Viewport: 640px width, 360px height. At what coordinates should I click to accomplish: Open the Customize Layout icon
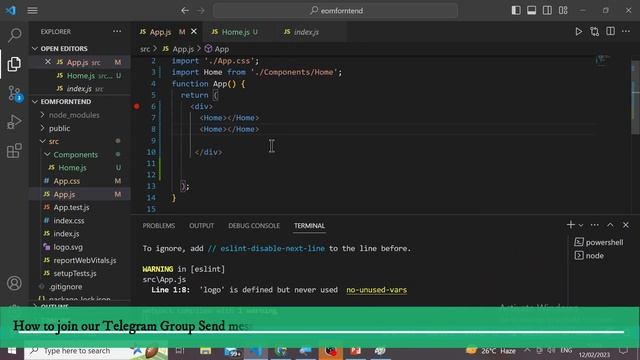(x=563, y=10)
